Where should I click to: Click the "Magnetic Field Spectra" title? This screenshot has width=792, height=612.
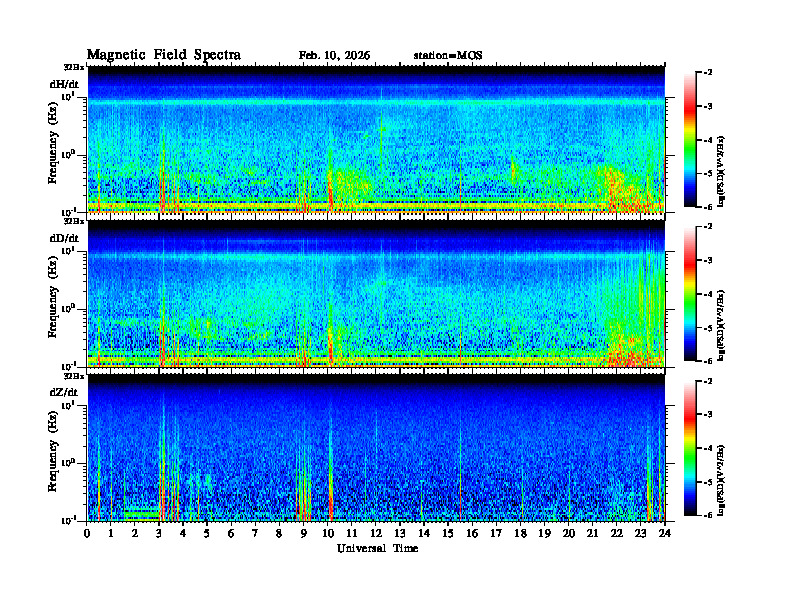point(164,55)
